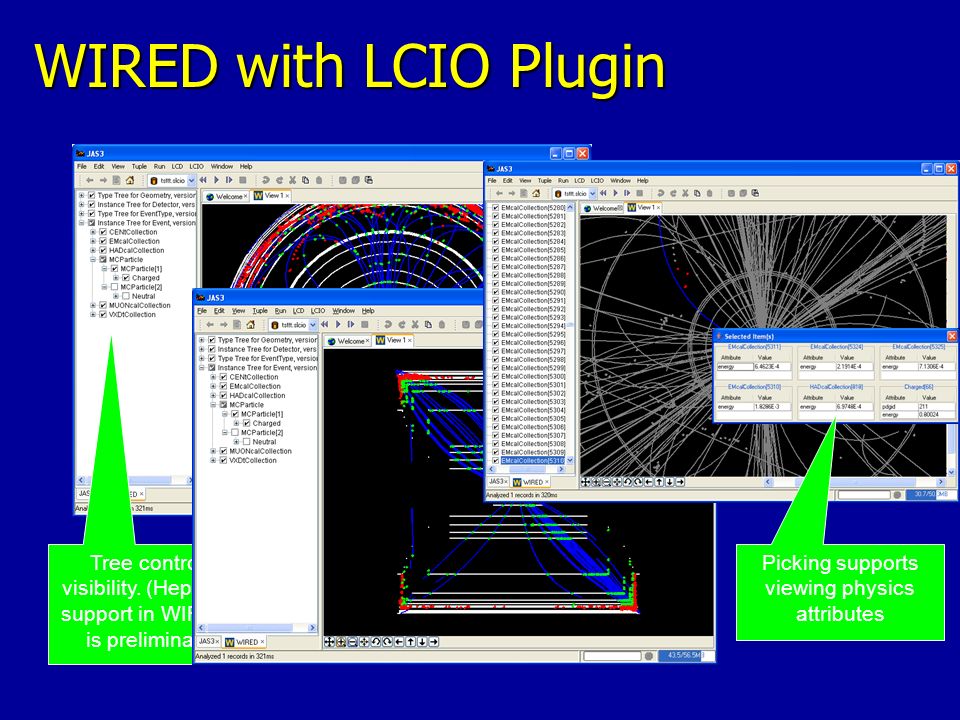Click pan-up arrow below middle window view

[411, 642]
